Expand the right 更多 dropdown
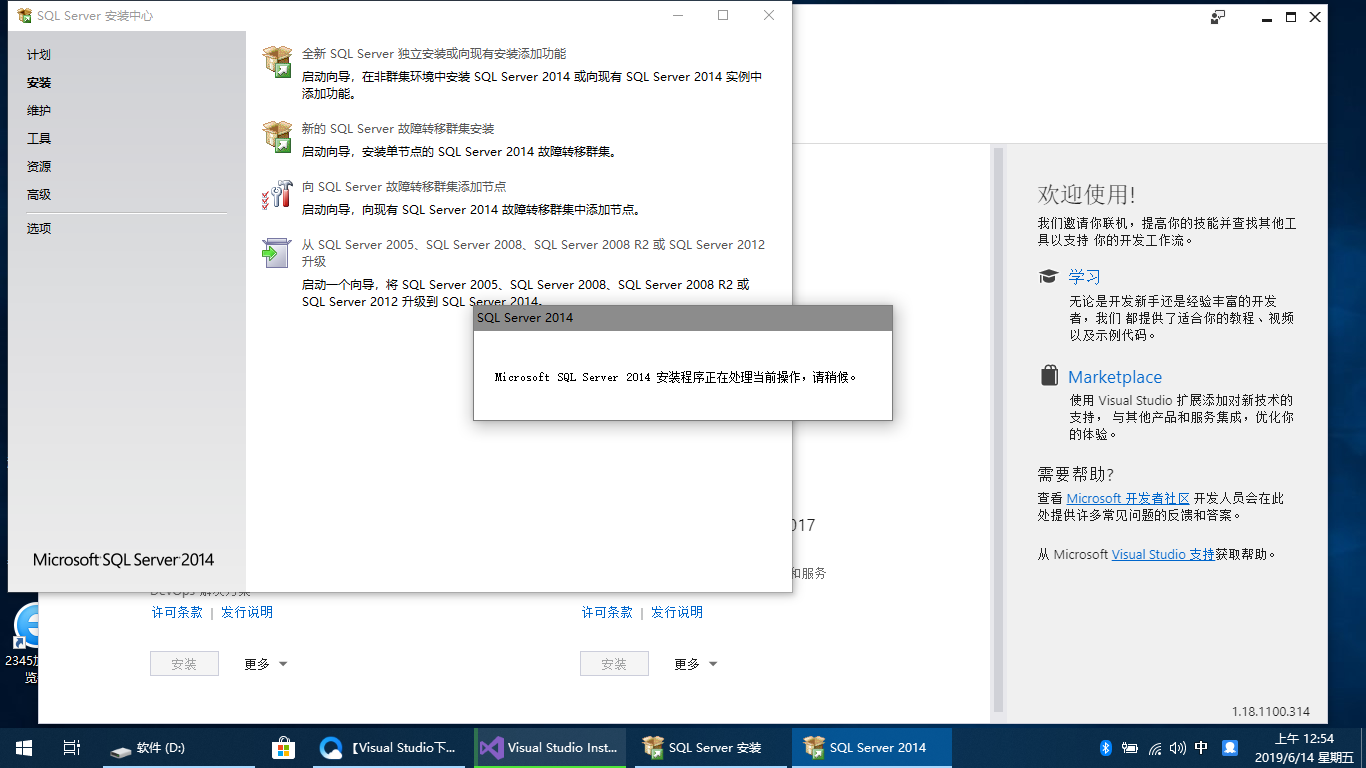Viewport: 1366px width, 768px height. pyautogui.click(x=696, y=664)
